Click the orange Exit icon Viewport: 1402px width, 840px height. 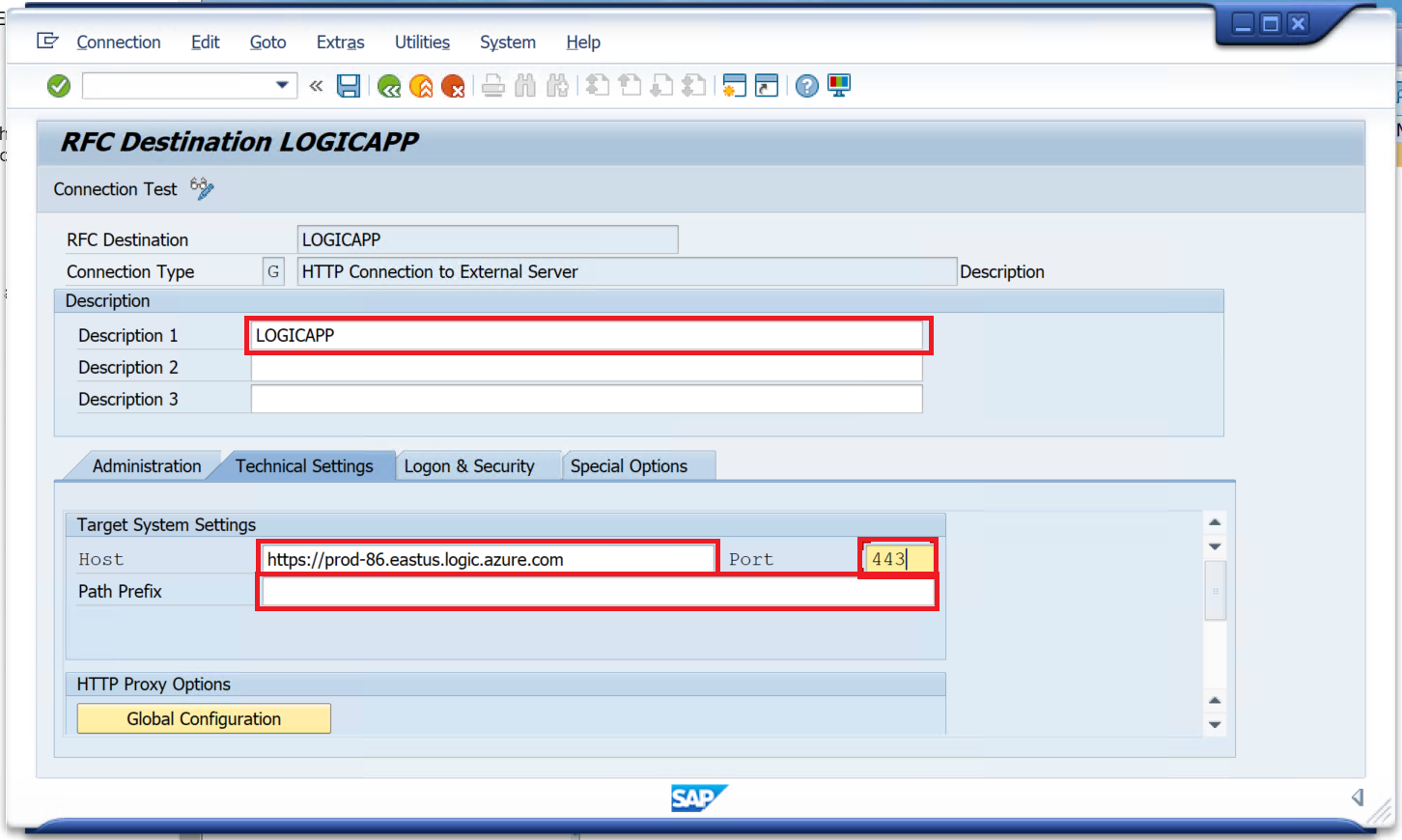421,87
